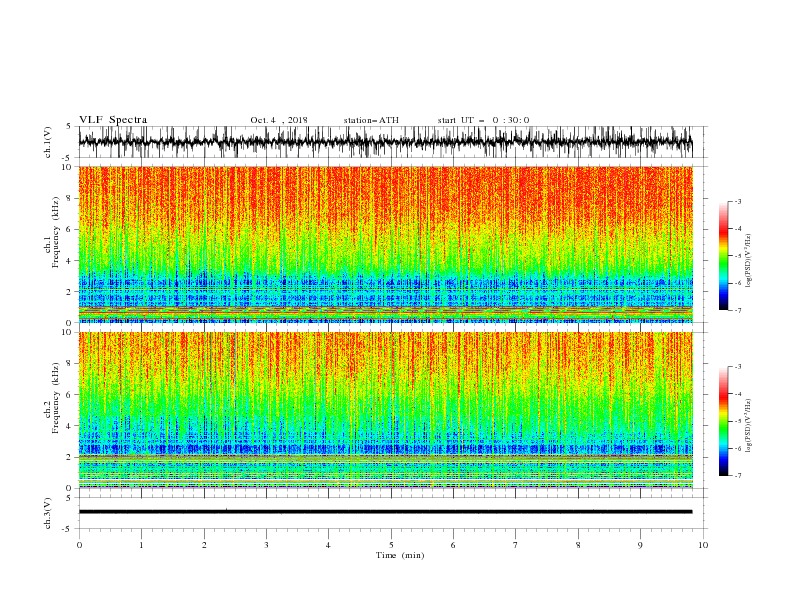
Task: Click time axis tick label "5"
Action: tap(391, 545)
